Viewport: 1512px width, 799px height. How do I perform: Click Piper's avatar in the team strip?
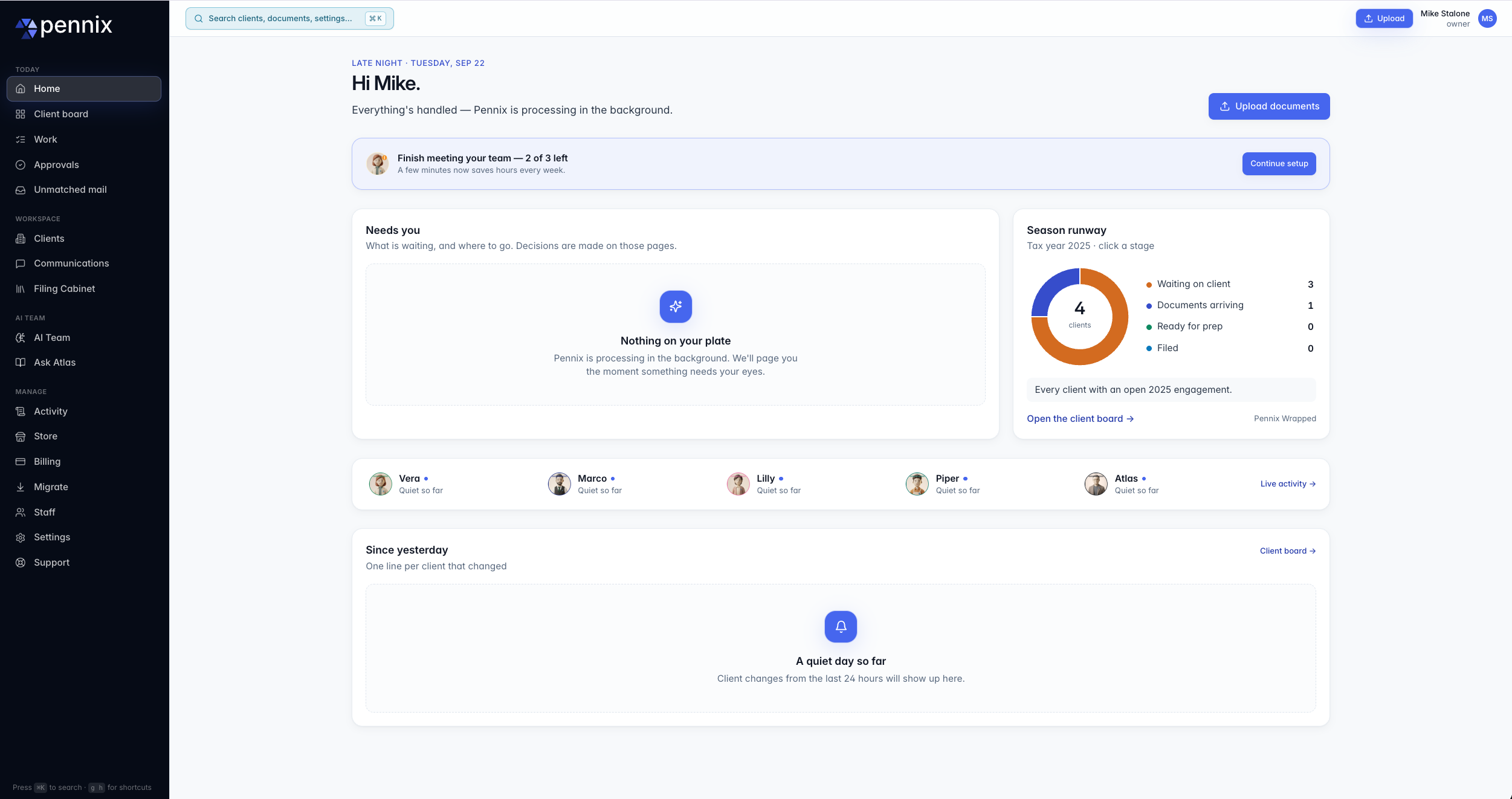pyautogui.click(x=917, y=484)
